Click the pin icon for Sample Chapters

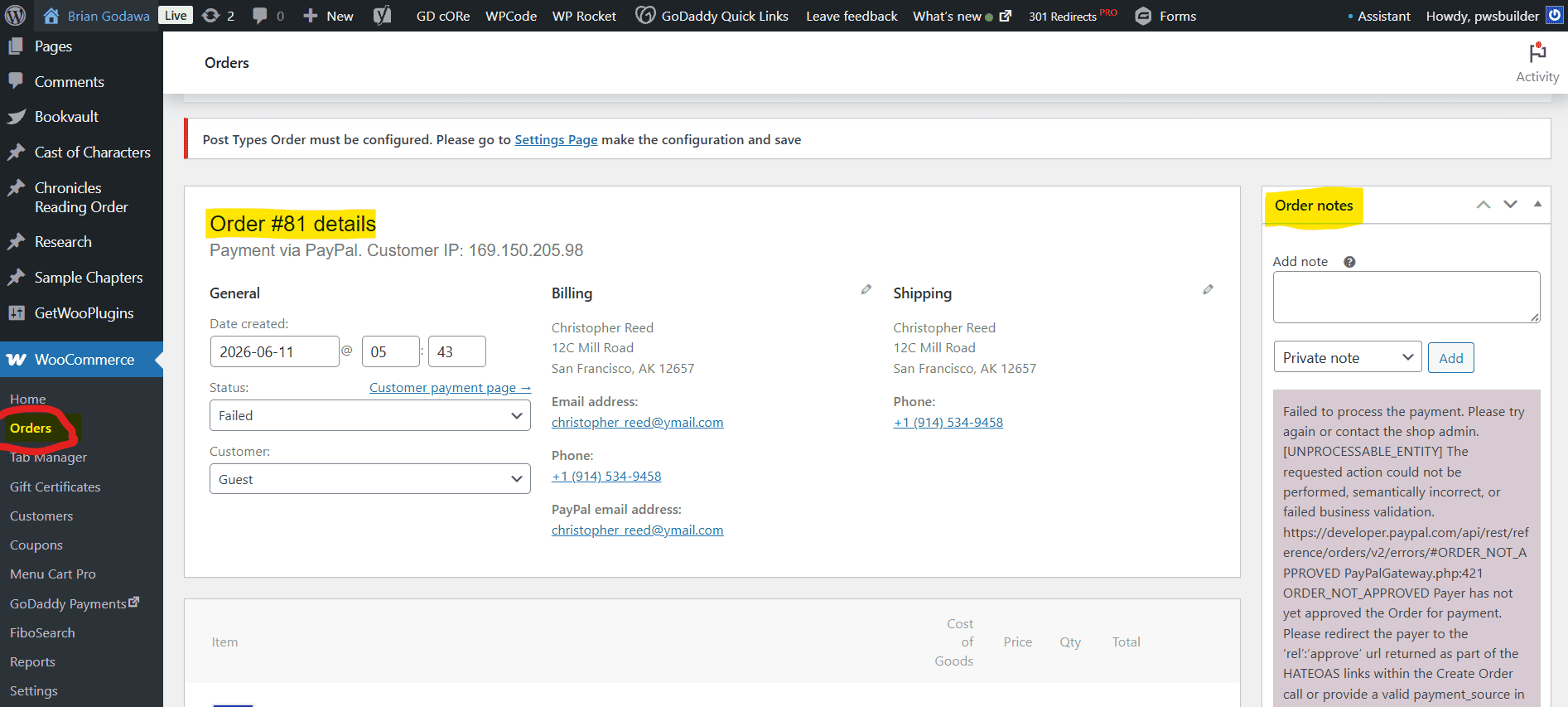[x=16, y=278]
